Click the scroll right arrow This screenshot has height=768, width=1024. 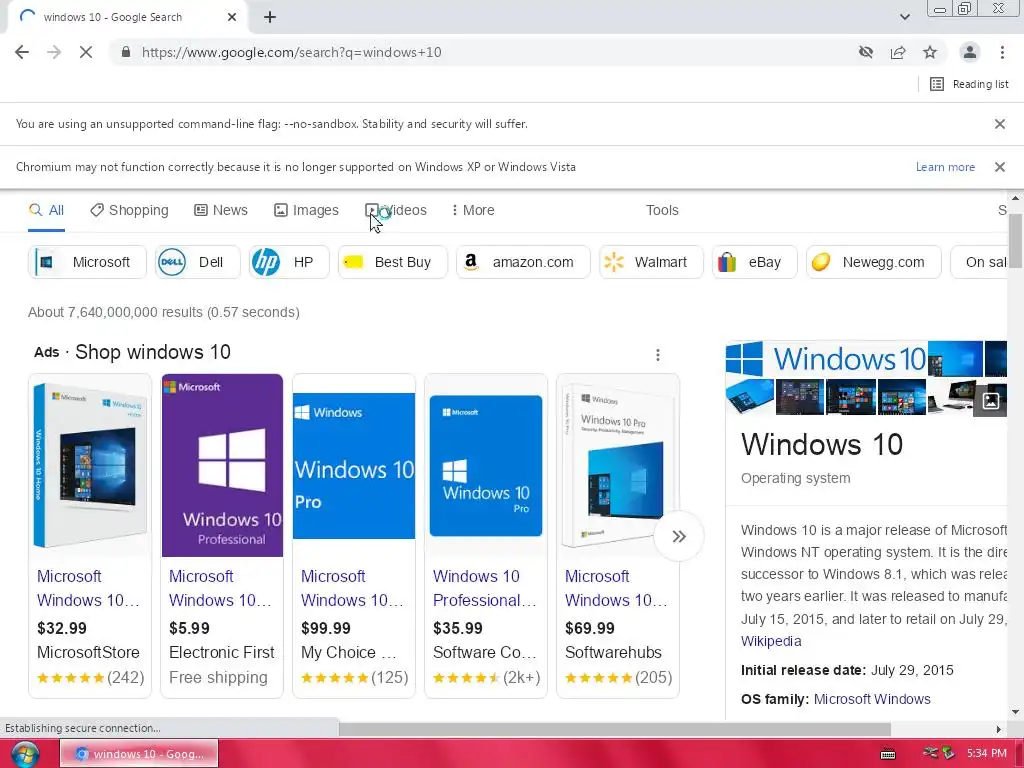(999, 729)
